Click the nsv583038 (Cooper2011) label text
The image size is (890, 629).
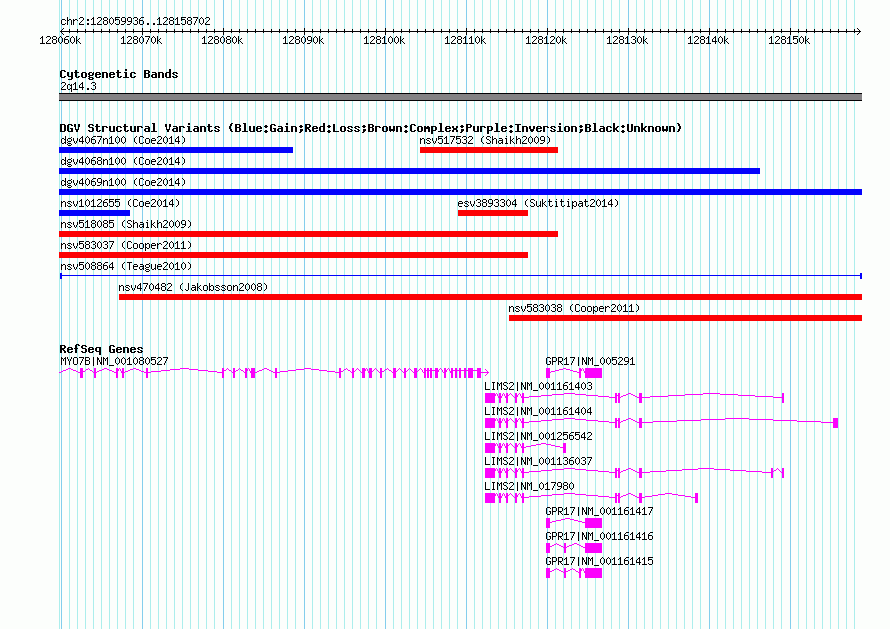click(574, 308)
